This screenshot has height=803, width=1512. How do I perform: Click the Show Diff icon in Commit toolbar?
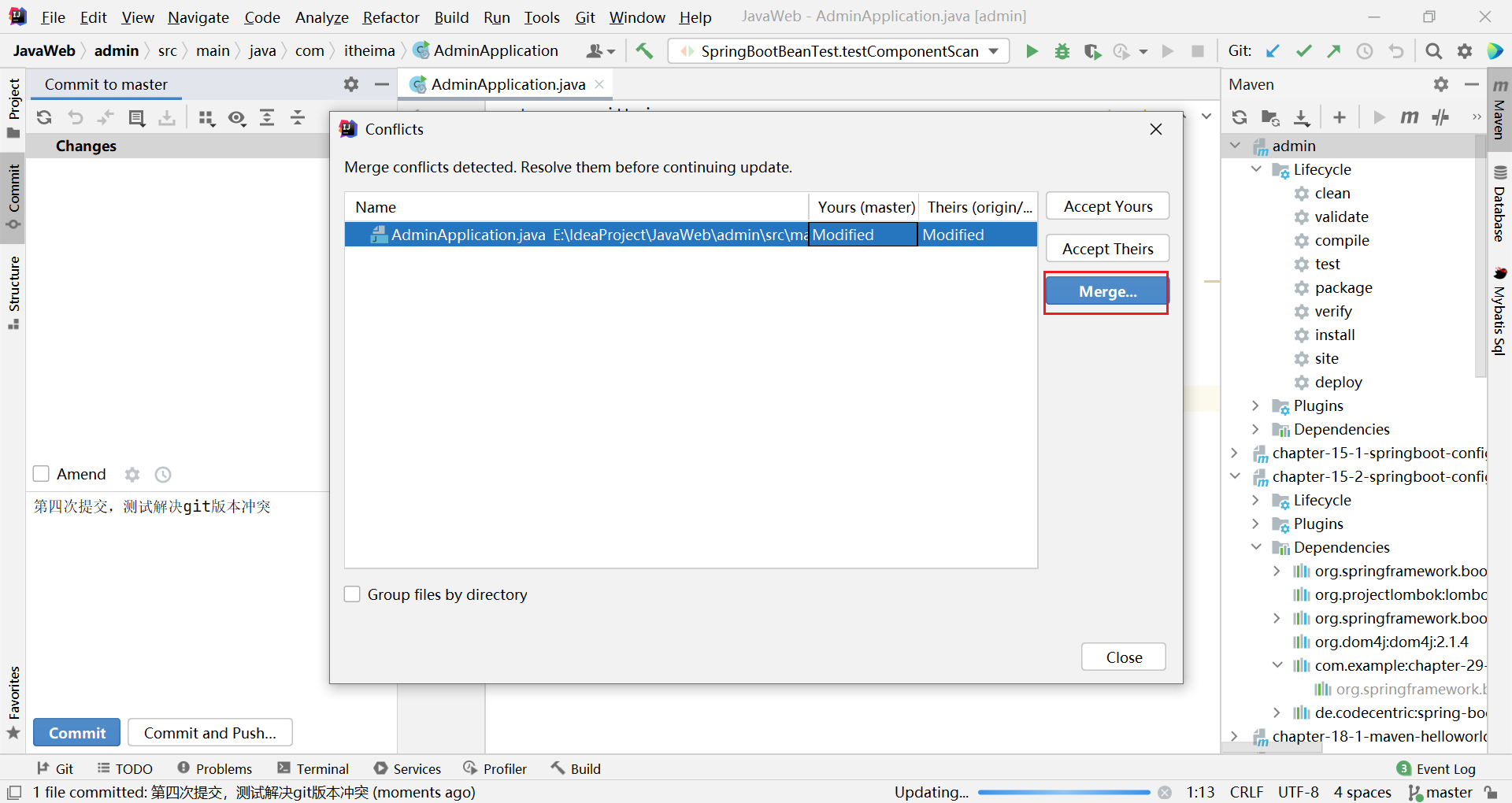tap(137, 117)
